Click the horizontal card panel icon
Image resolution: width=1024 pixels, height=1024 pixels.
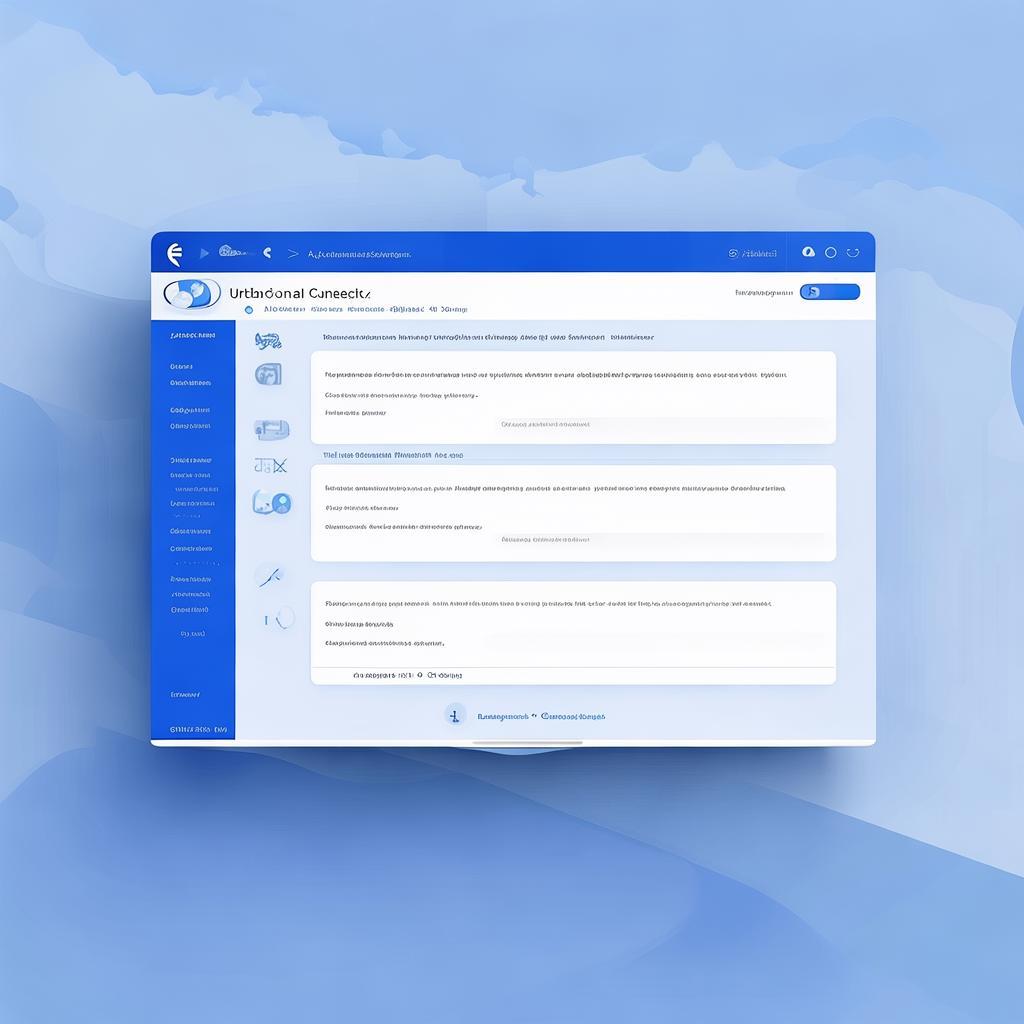click(272, 429)
